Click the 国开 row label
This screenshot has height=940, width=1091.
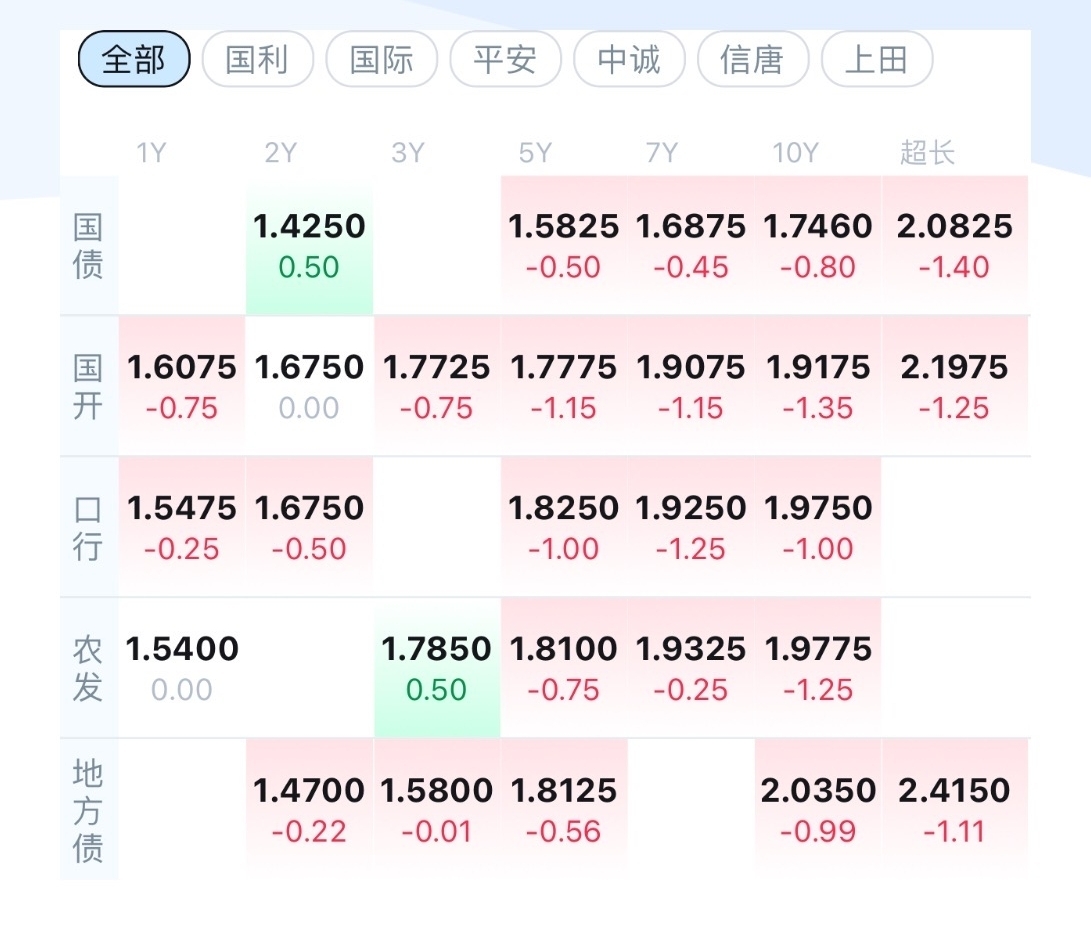pos(88,386)
